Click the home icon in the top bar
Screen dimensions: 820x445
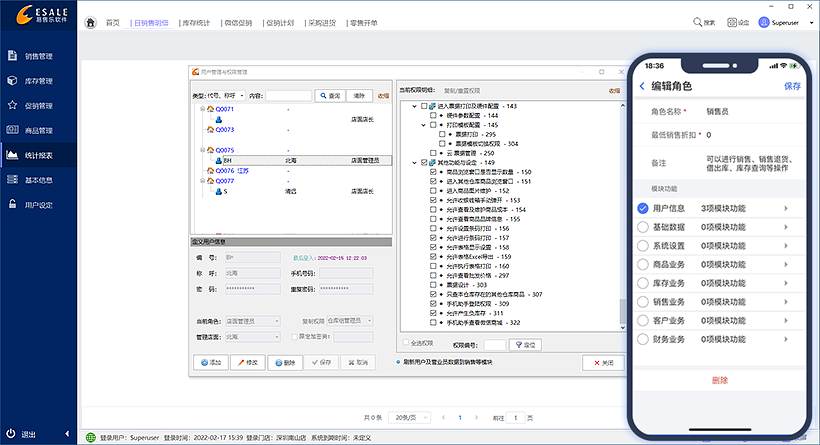point(91,22)
